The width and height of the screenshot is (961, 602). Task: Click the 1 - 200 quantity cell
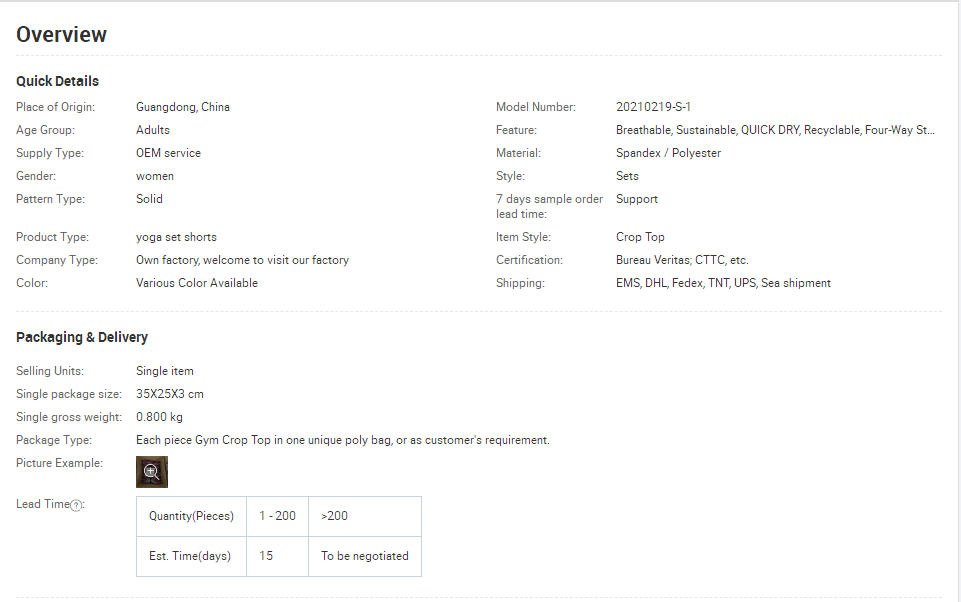[x=277, y=516]
